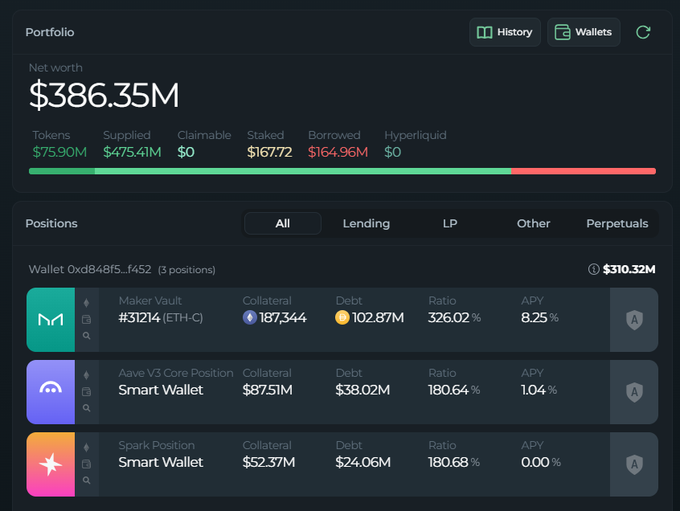Click the Spark protocol logo tile

pyautogui.click(x=51, y=464)
